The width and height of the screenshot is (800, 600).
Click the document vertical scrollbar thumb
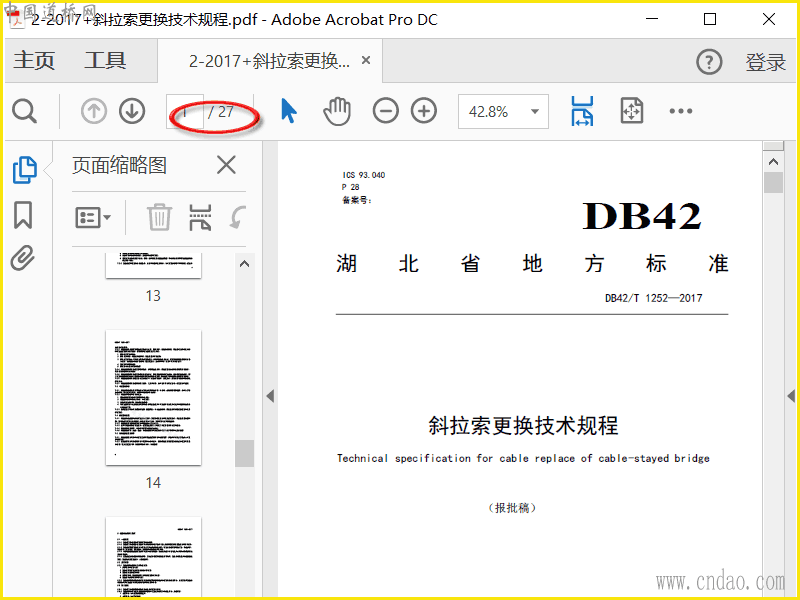point(773,183)
